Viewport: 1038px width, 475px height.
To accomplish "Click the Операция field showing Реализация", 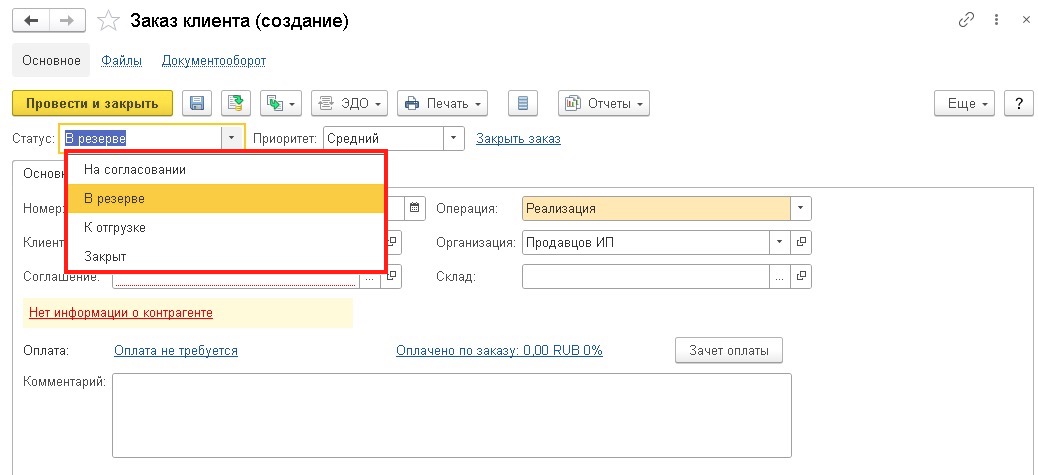I will point(656,208).
